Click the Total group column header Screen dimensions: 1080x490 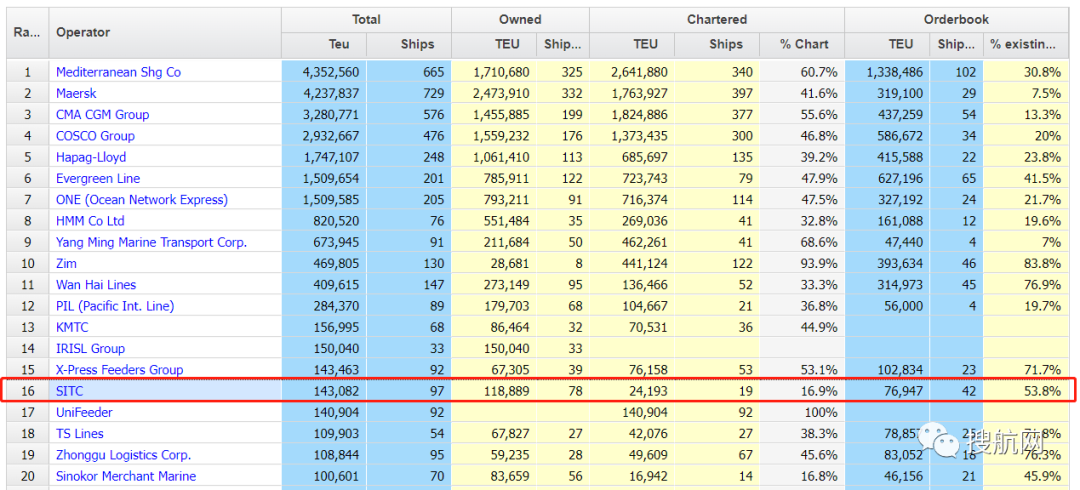(x=366, y=19)
